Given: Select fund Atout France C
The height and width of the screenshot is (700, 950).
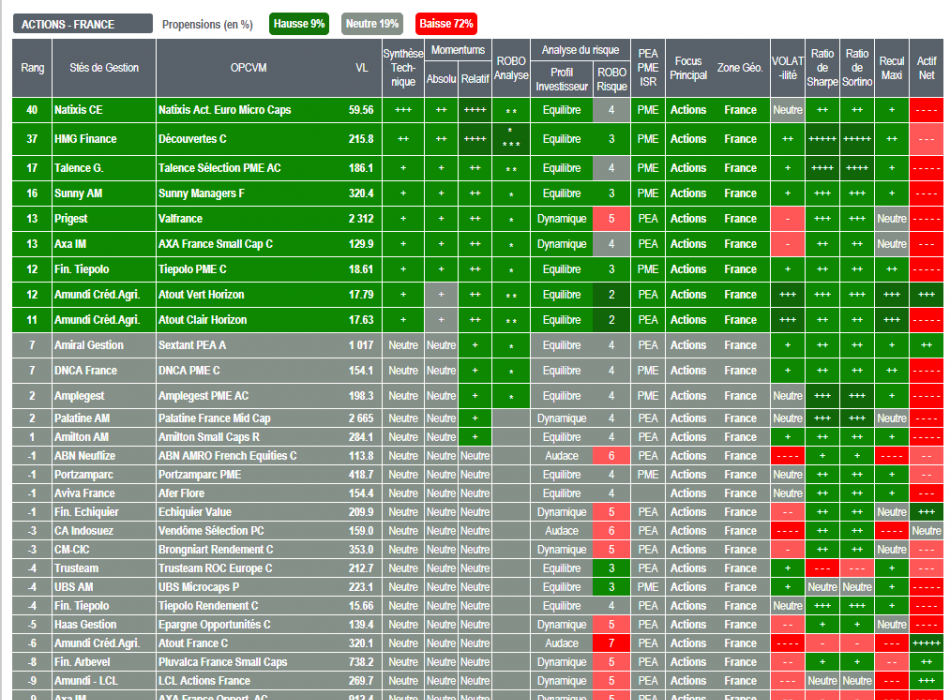Looking at the screenshot, I should (193, 644).
